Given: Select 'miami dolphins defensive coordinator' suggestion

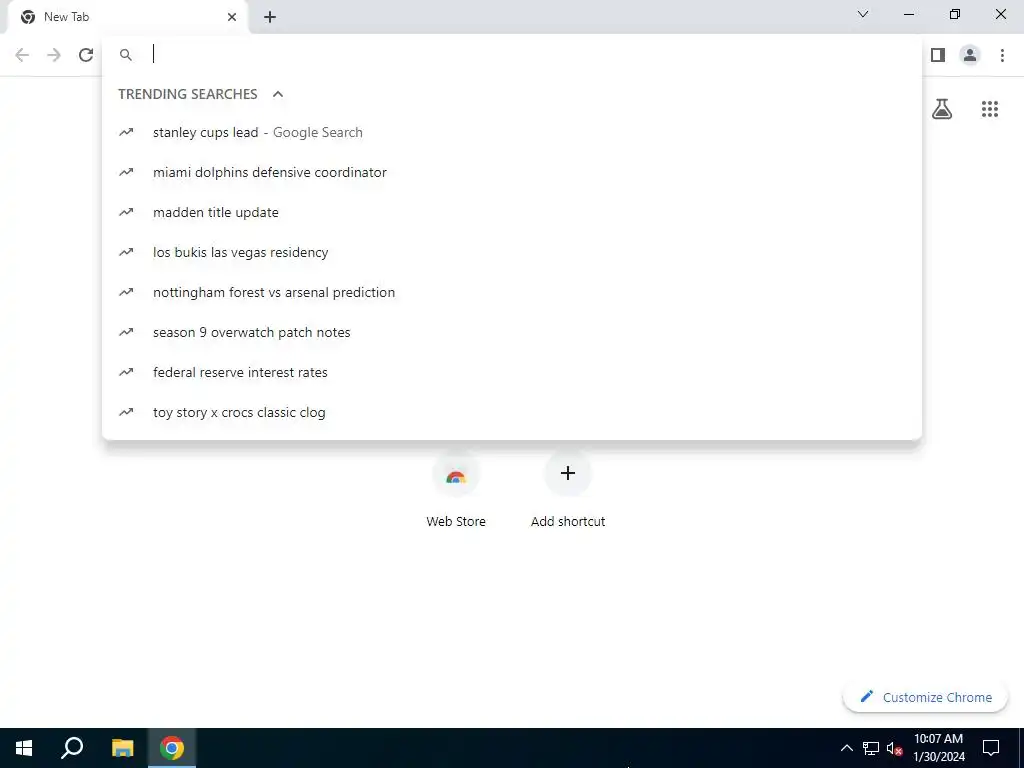Looking at the screenshot, I should tap(512, 172).
